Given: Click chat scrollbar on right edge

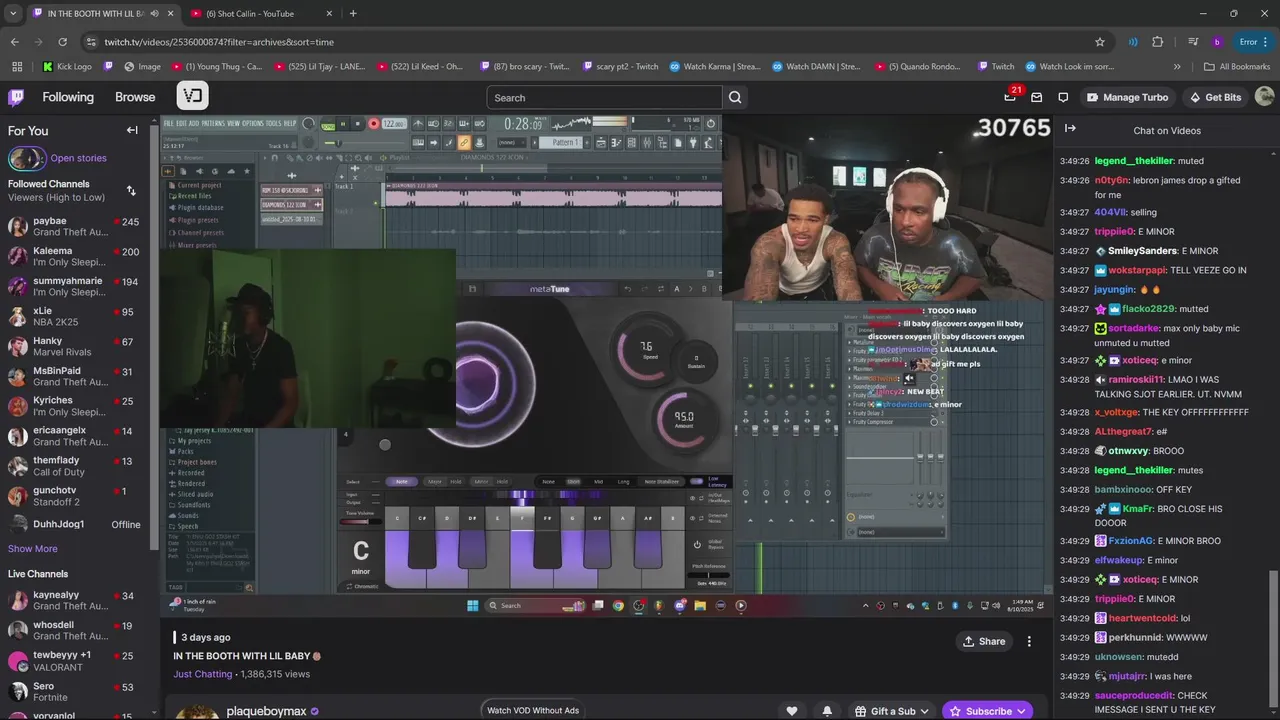Looking at the screenshot, I should tap(1274, 640).
